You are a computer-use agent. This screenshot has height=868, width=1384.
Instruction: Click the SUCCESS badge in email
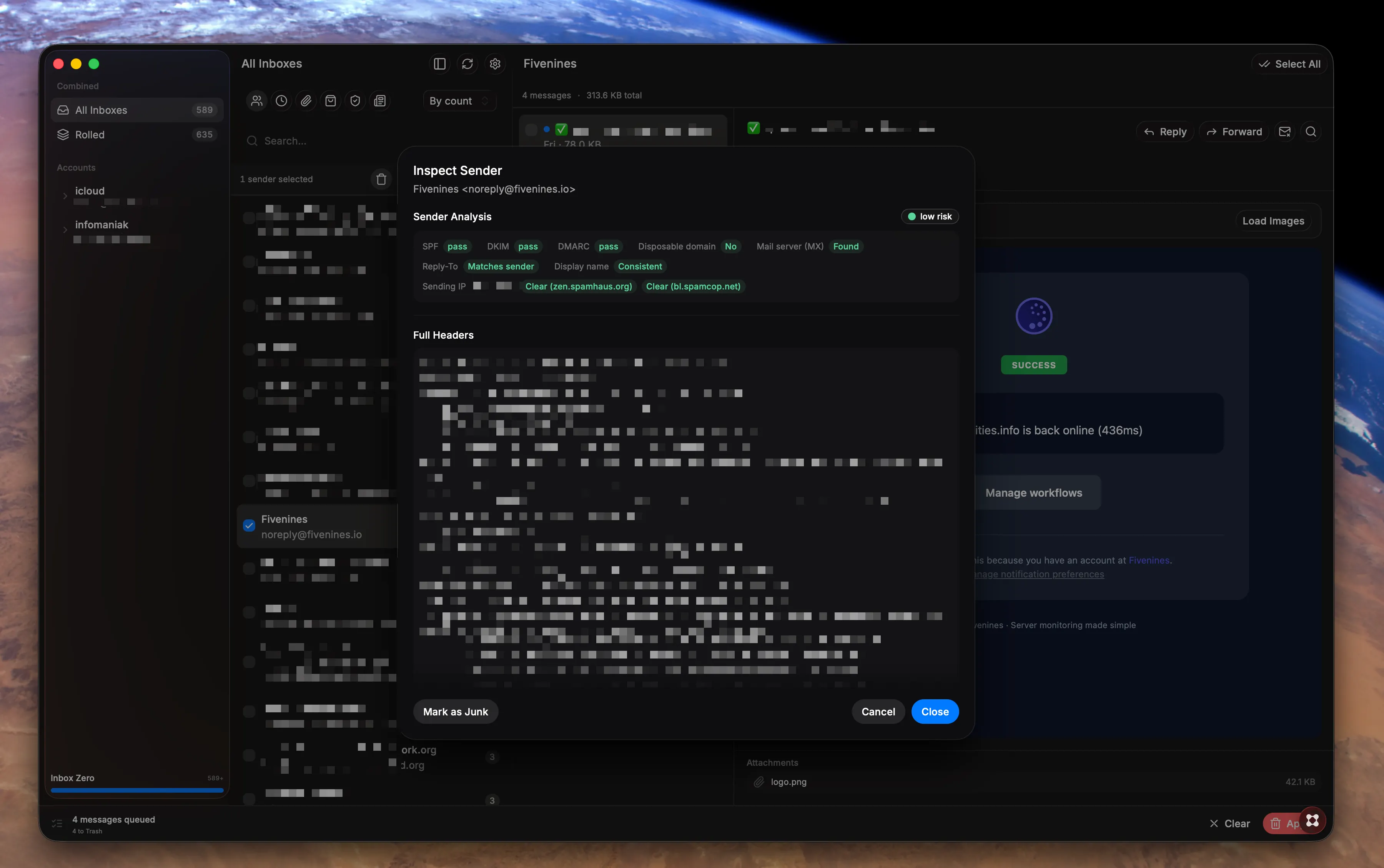pos(1034,365)
